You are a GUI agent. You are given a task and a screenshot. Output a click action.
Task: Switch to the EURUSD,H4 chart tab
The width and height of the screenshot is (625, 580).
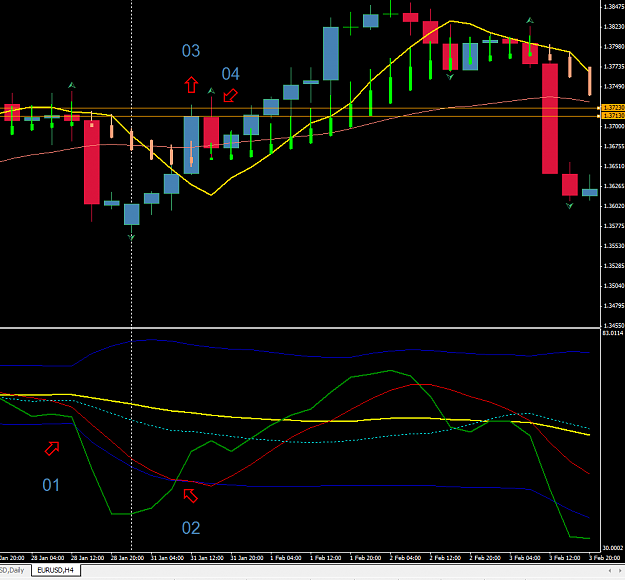click(55, 570)
